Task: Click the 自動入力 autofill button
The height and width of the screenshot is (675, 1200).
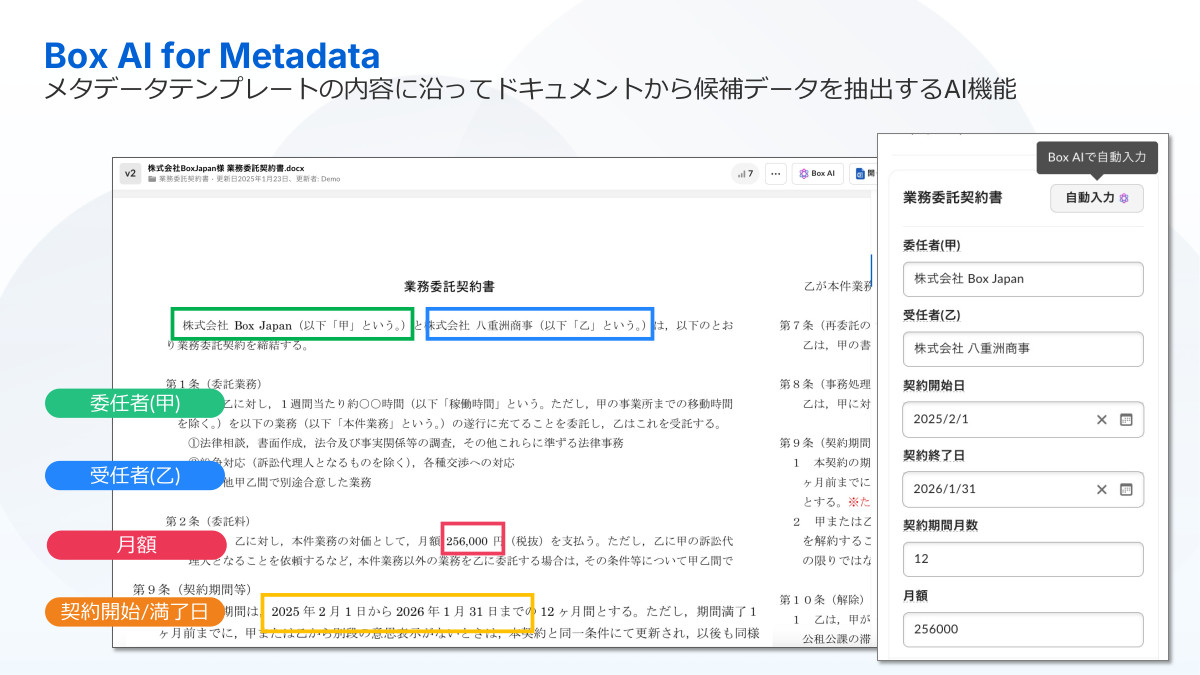Action: coord(1096,198)
